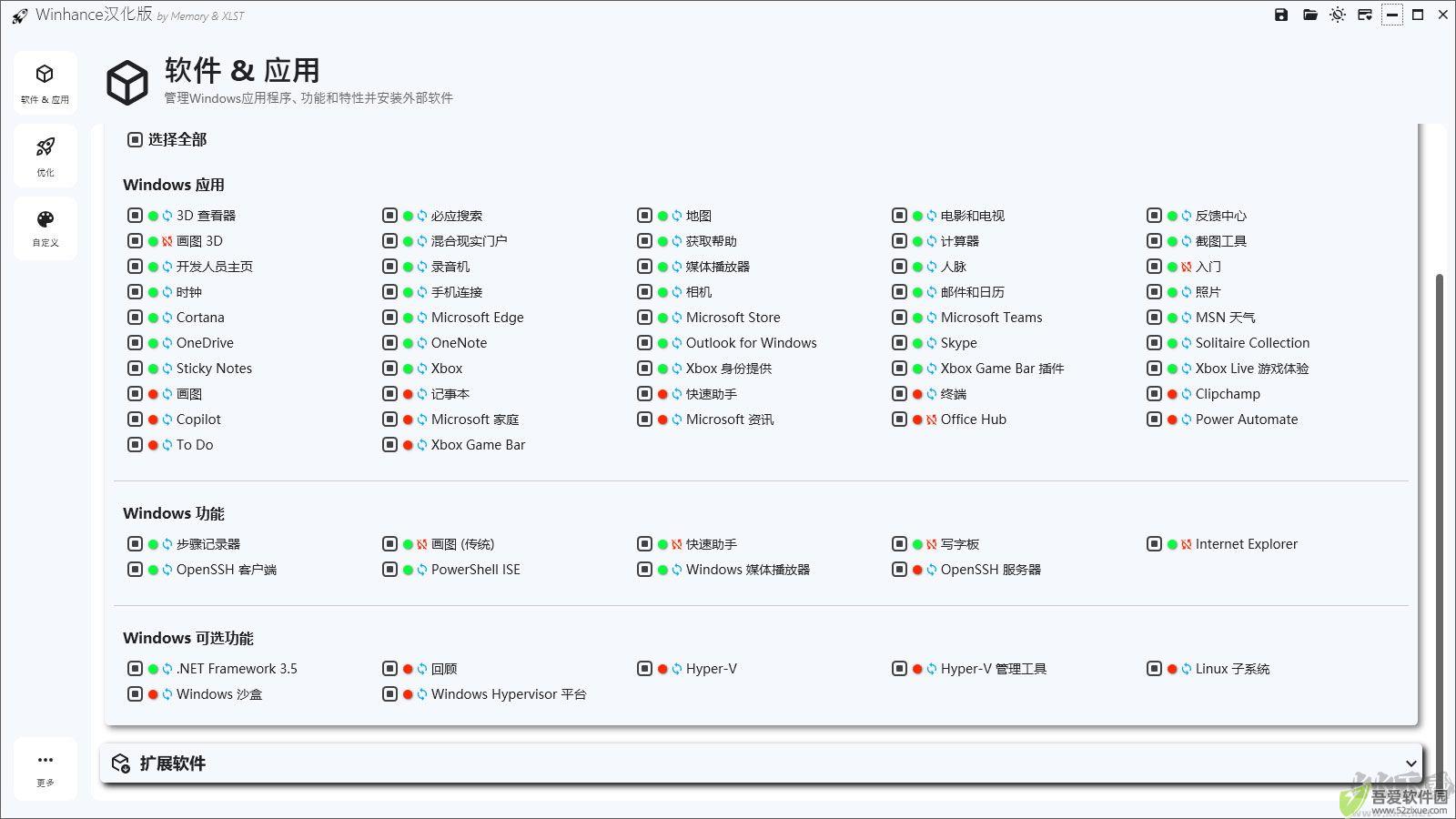
Task: Tick the Windows 沙盒 checkbox
Action: pos(135,694)
